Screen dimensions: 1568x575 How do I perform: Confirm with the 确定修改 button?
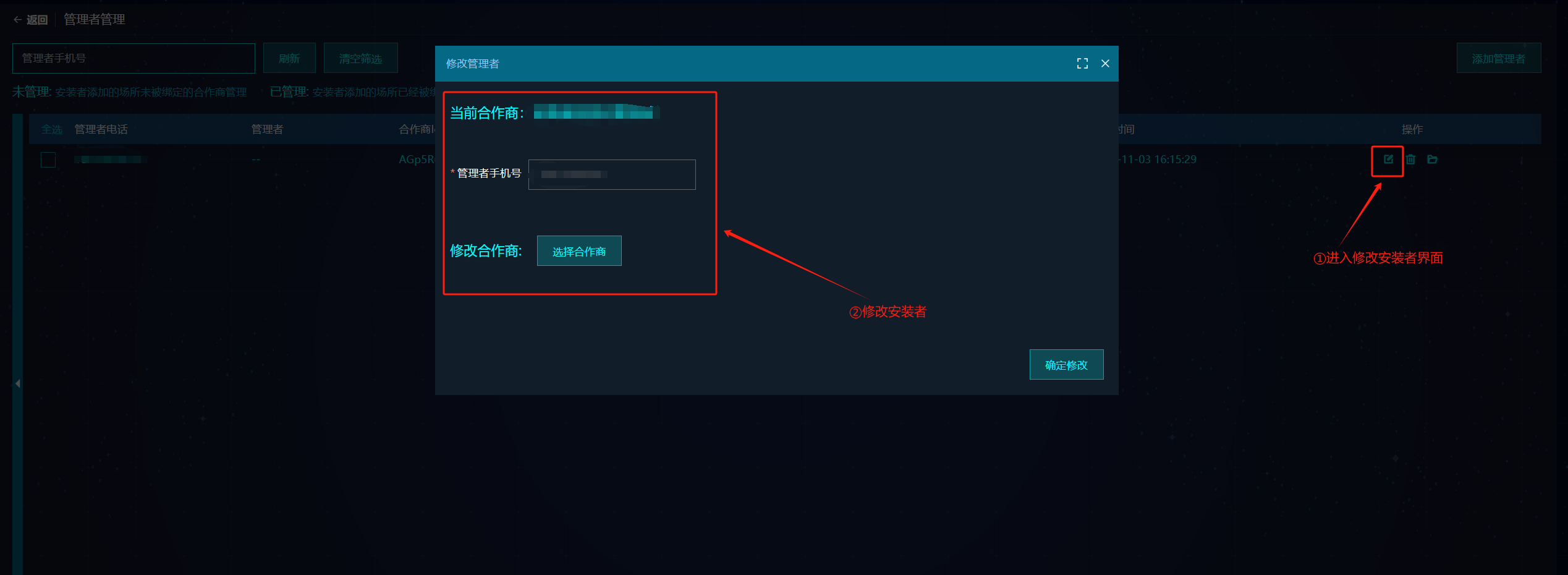click(x=1066, y=365)
